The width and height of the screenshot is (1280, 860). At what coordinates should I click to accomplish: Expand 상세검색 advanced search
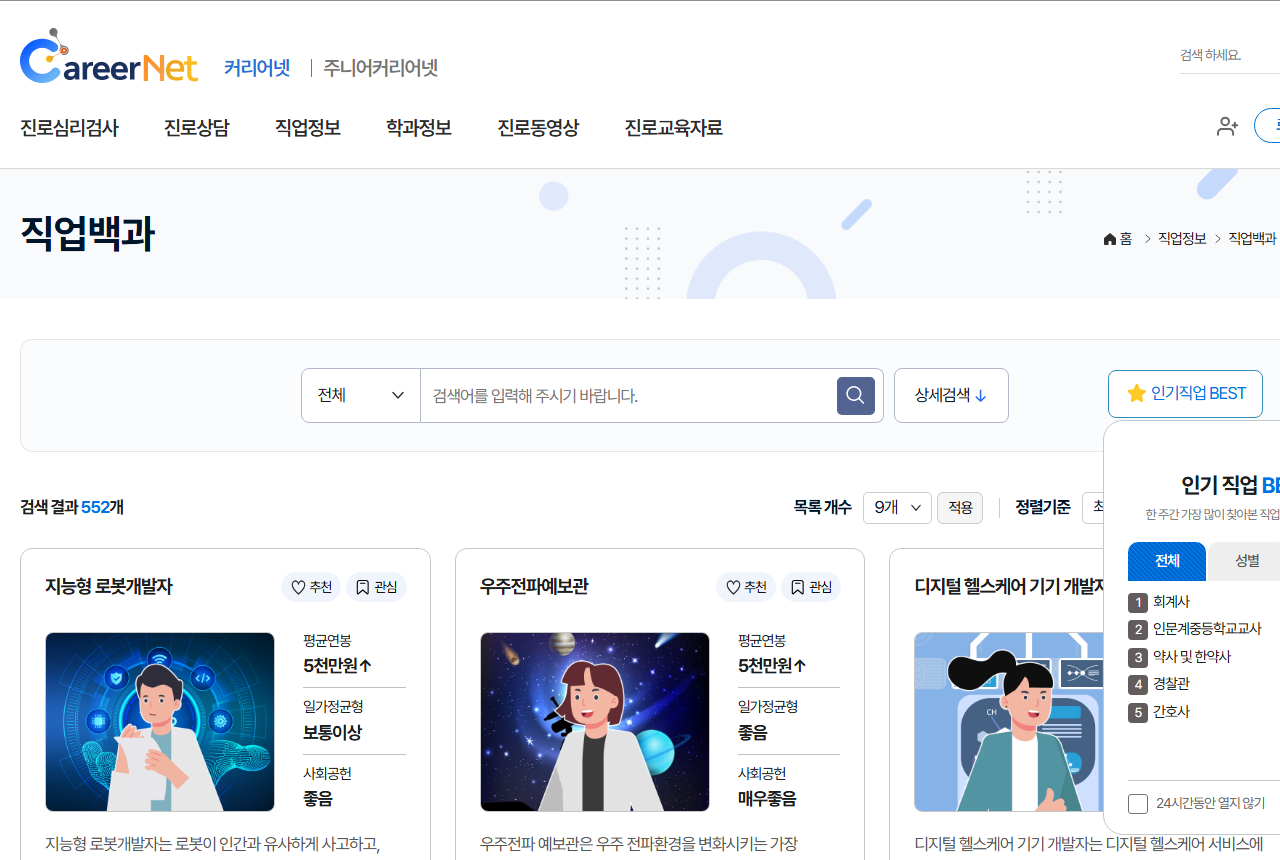(x=951, y=396)
